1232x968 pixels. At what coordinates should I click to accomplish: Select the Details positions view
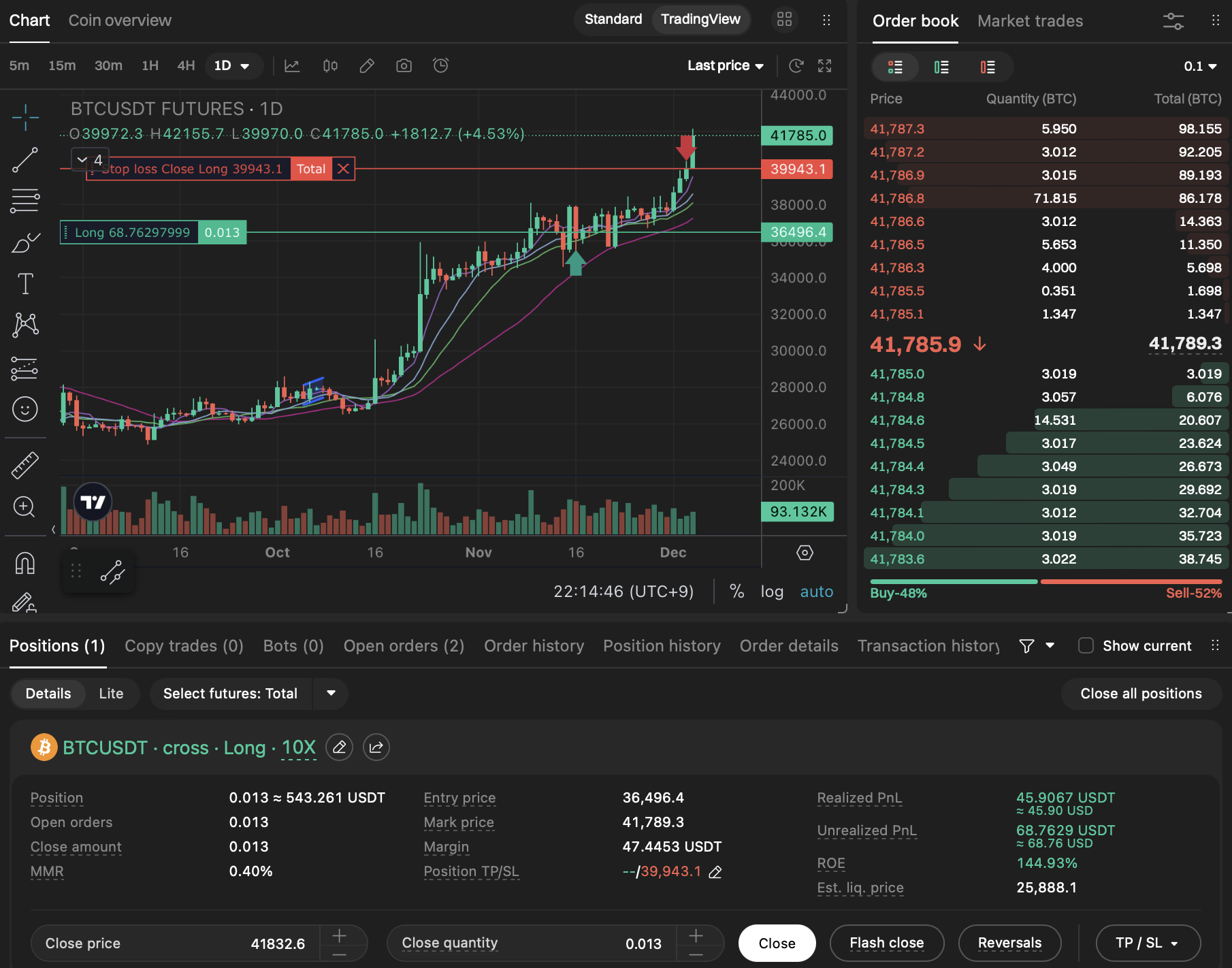48,694
